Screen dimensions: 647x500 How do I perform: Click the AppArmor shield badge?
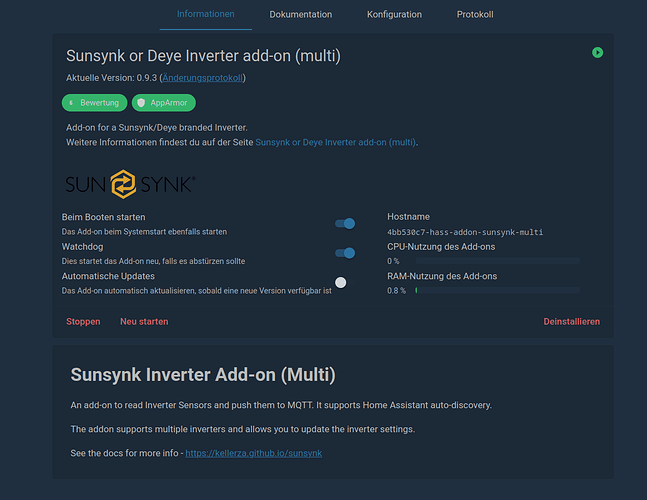click(164, 103)
